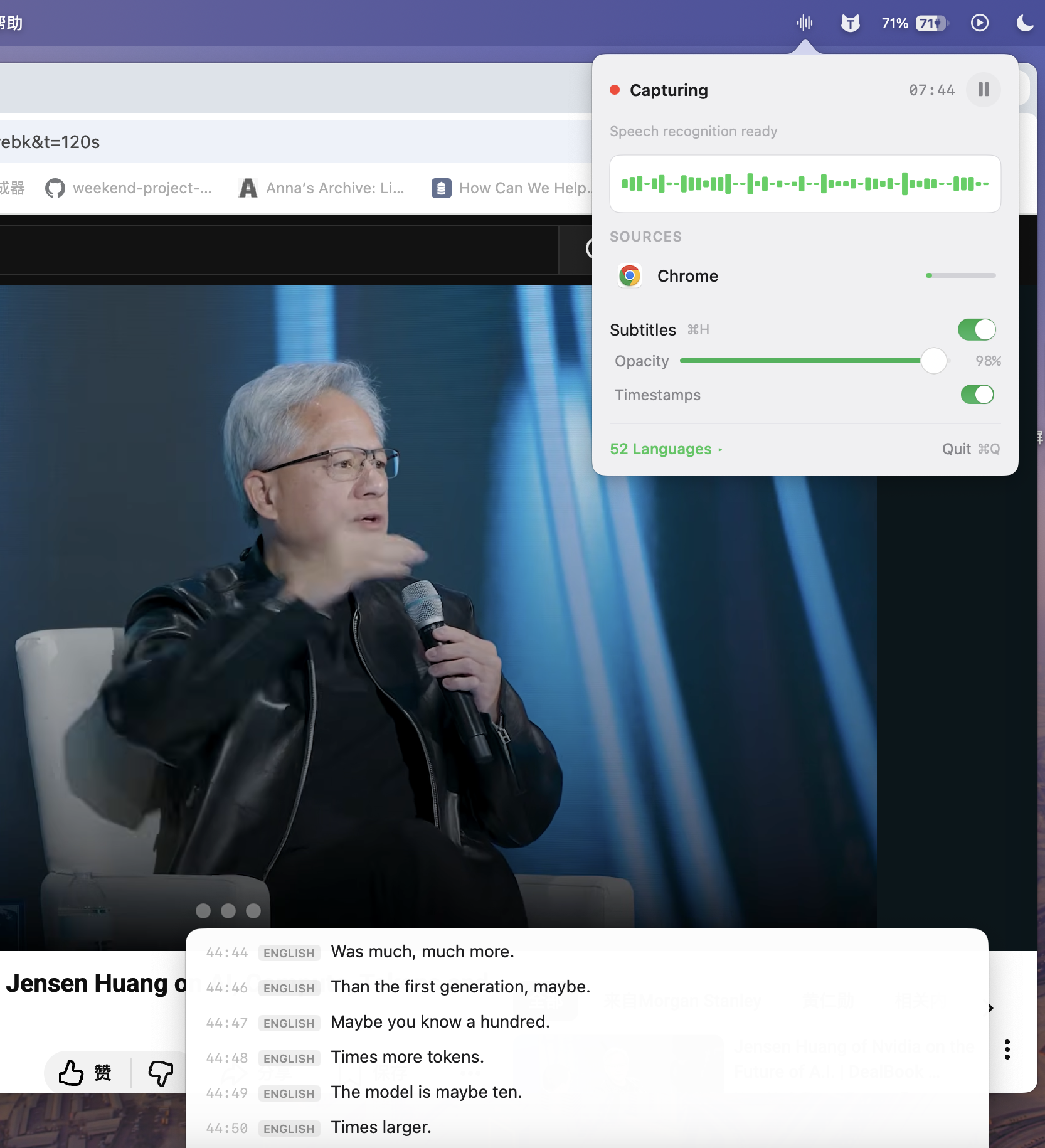Quit the capture app

click(x=970, y=449)
